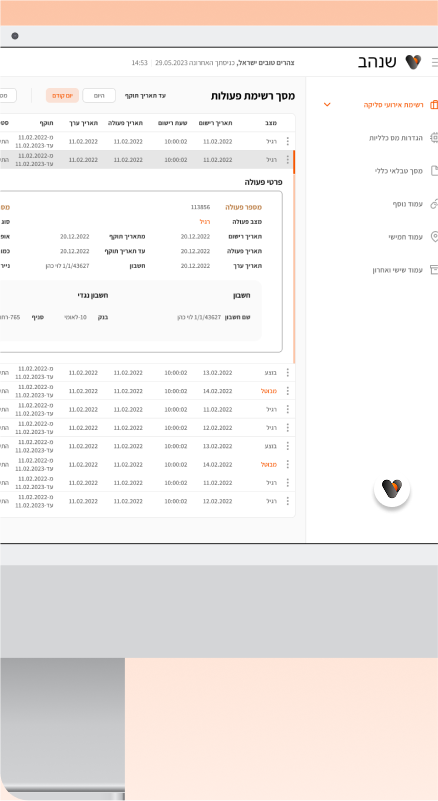Image resolution: width=438 pixels, height=801 pixels.
Task: Open the three-dots menu of the highlighted selected row
Action: [x=288, y=160]
